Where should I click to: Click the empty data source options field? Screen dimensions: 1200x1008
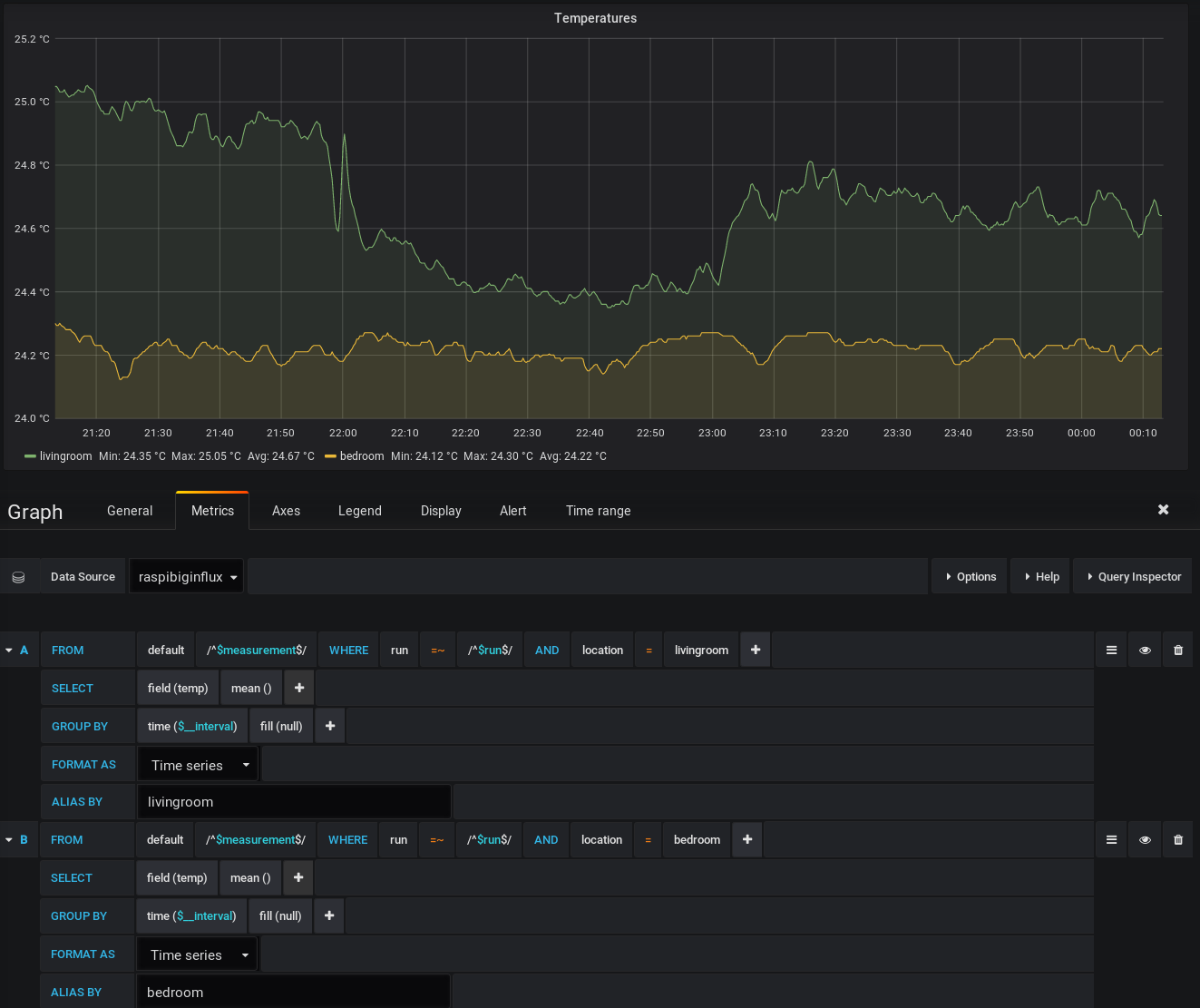[x=588, y=576]
